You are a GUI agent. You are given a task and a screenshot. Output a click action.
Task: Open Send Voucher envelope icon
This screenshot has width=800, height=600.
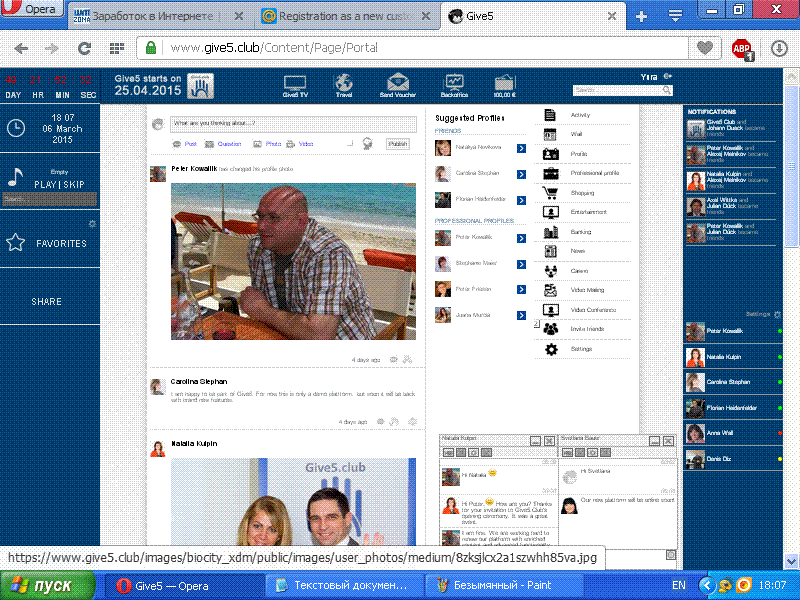398,82
